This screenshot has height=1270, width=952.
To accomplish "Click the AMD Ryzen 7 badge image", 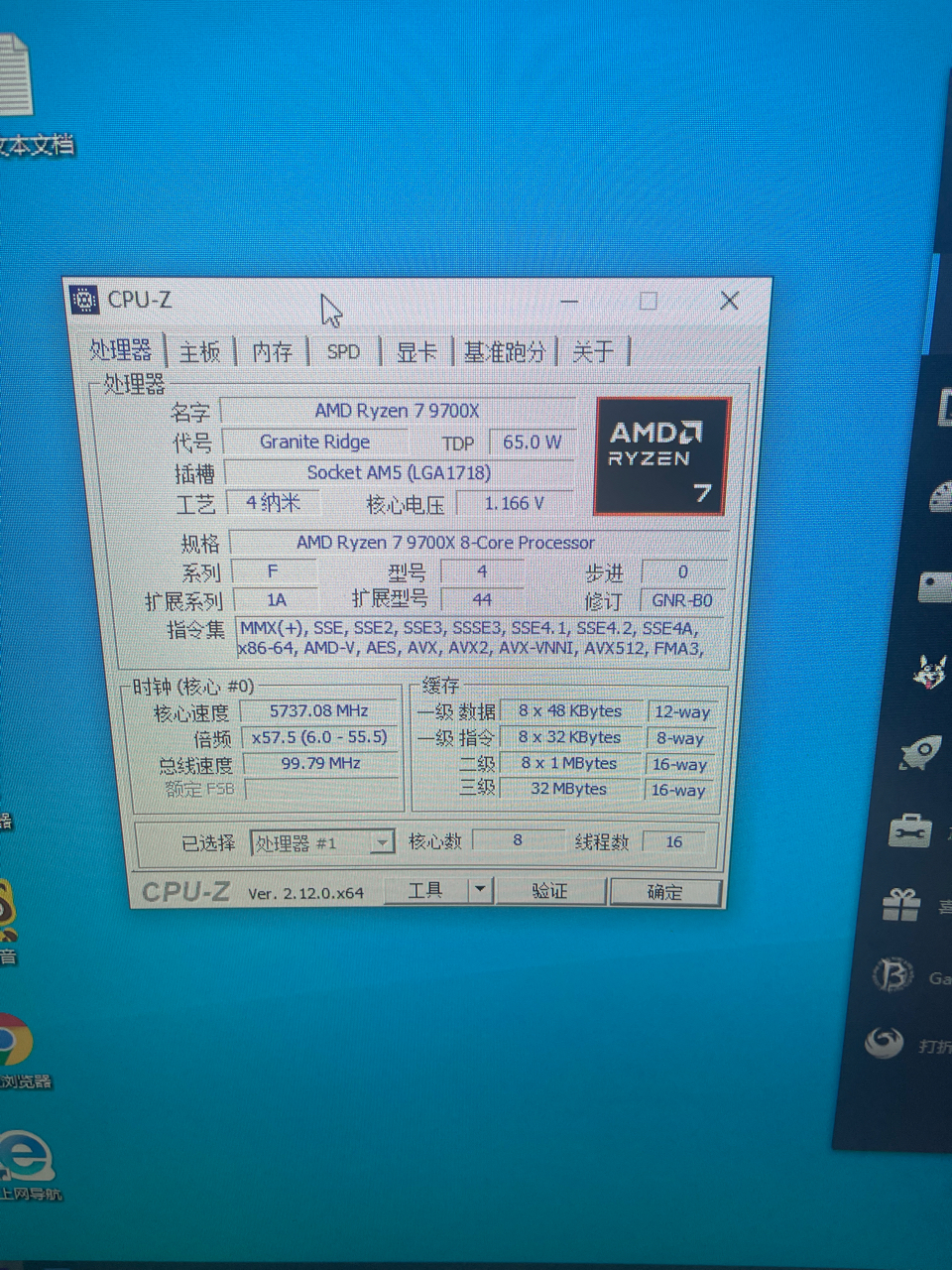I will [660, 456].
